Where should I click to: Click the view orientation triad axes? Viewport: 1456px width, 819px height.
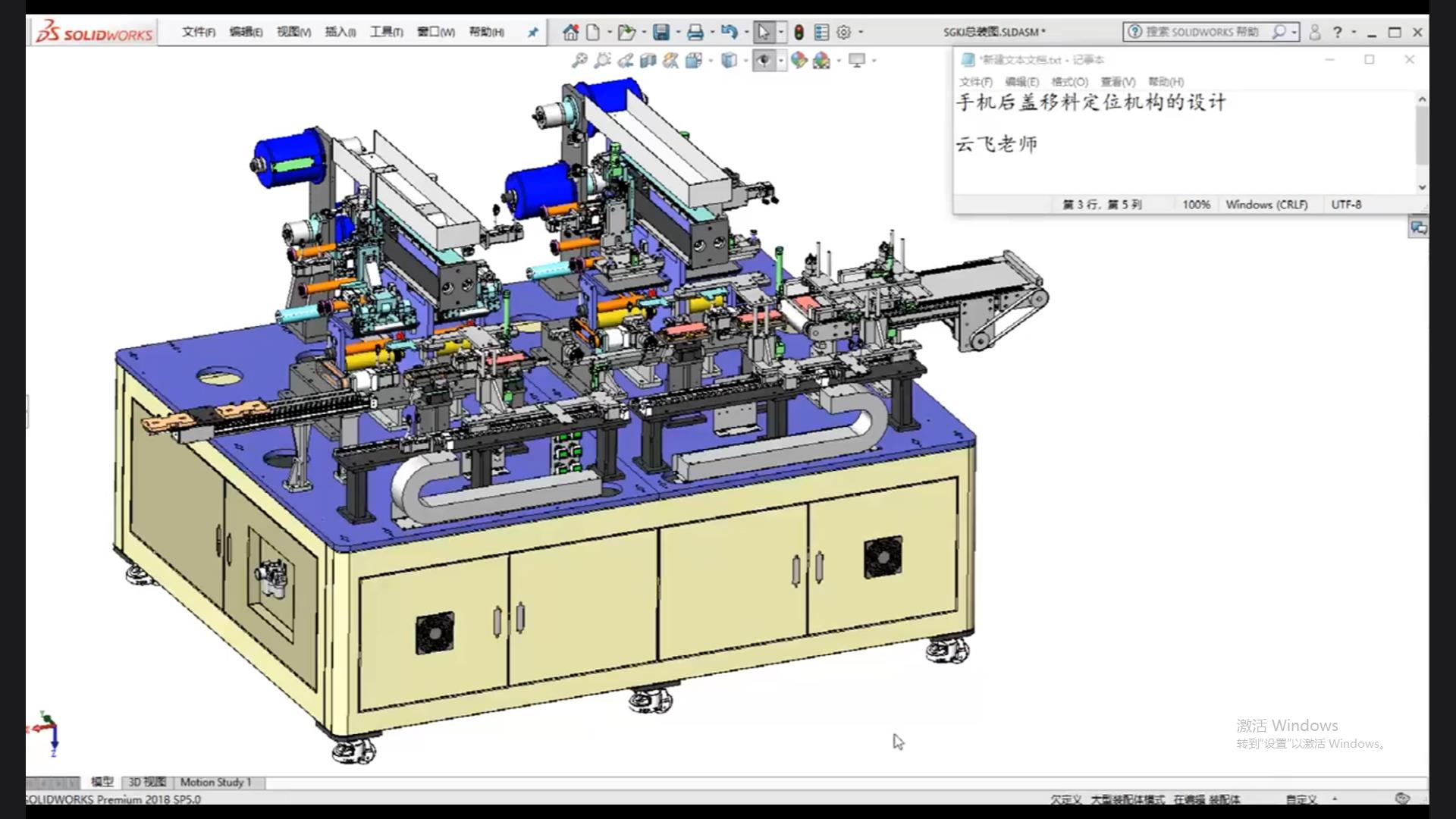click(45, 733)
